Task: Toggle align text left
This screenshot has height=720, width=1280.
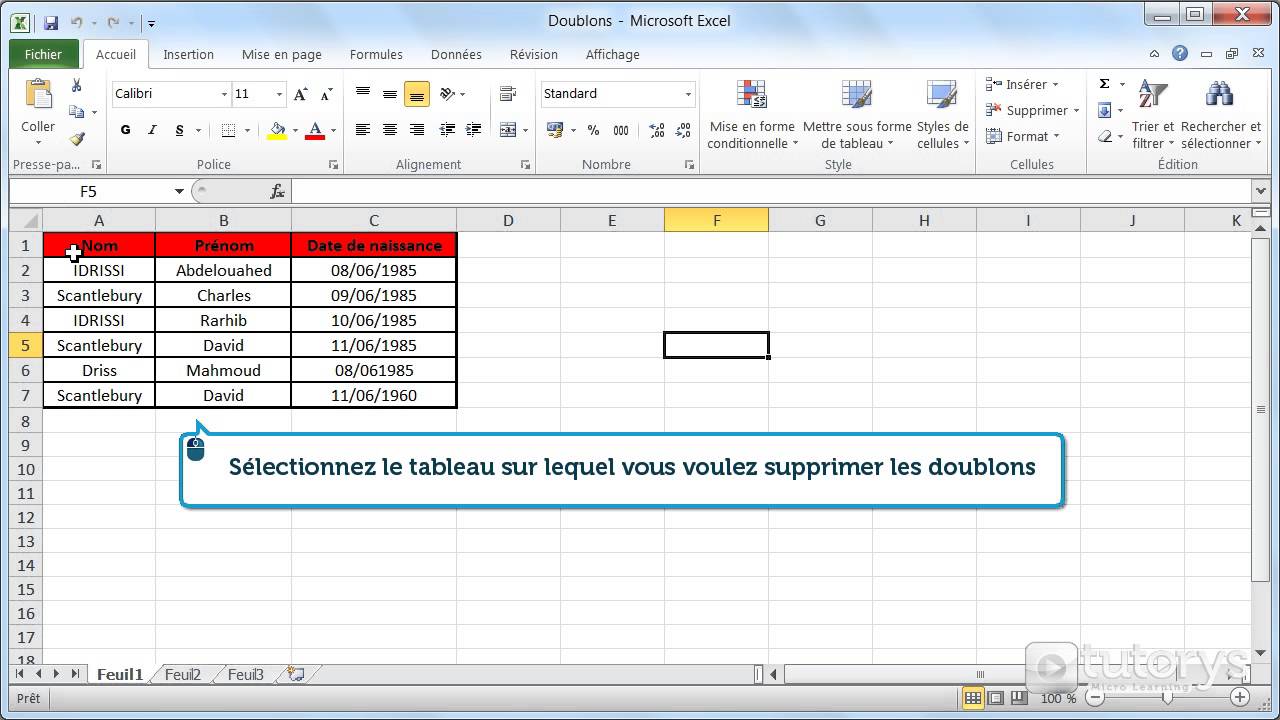Action: (x=363, y=130)
